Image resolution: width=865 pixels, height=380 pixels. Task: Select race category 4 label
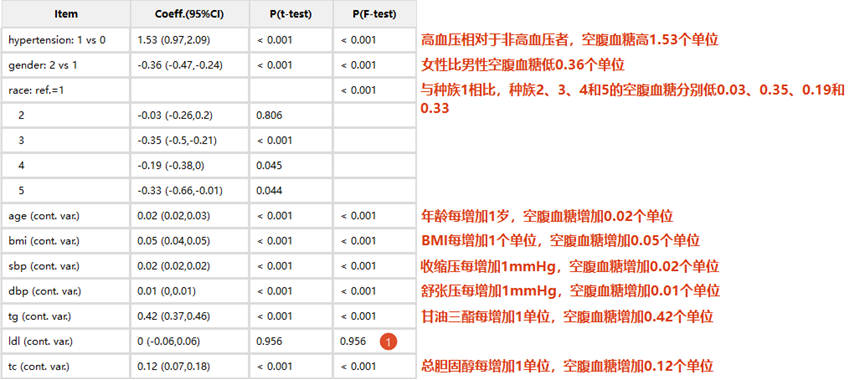coord(21,165)
